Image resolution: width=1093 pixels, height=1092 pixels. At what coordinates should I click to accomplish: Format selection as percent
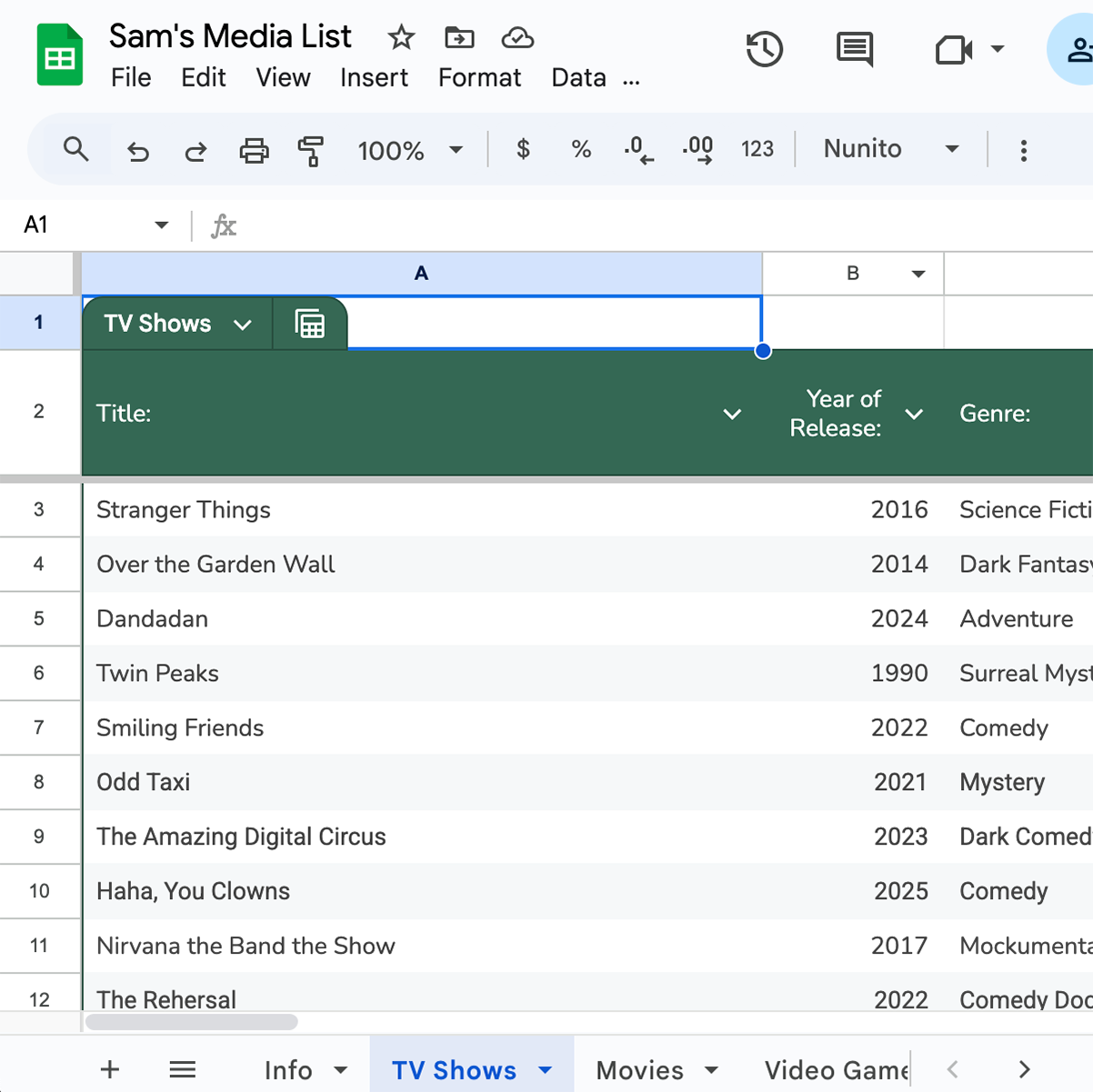tap(581, 149)
